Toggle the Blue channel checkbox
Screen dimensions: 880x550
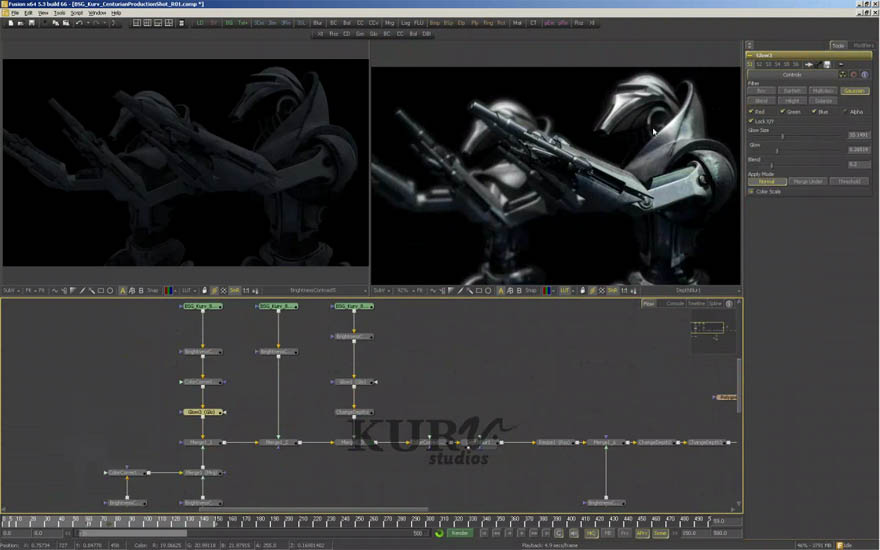[x=814, y=112]
